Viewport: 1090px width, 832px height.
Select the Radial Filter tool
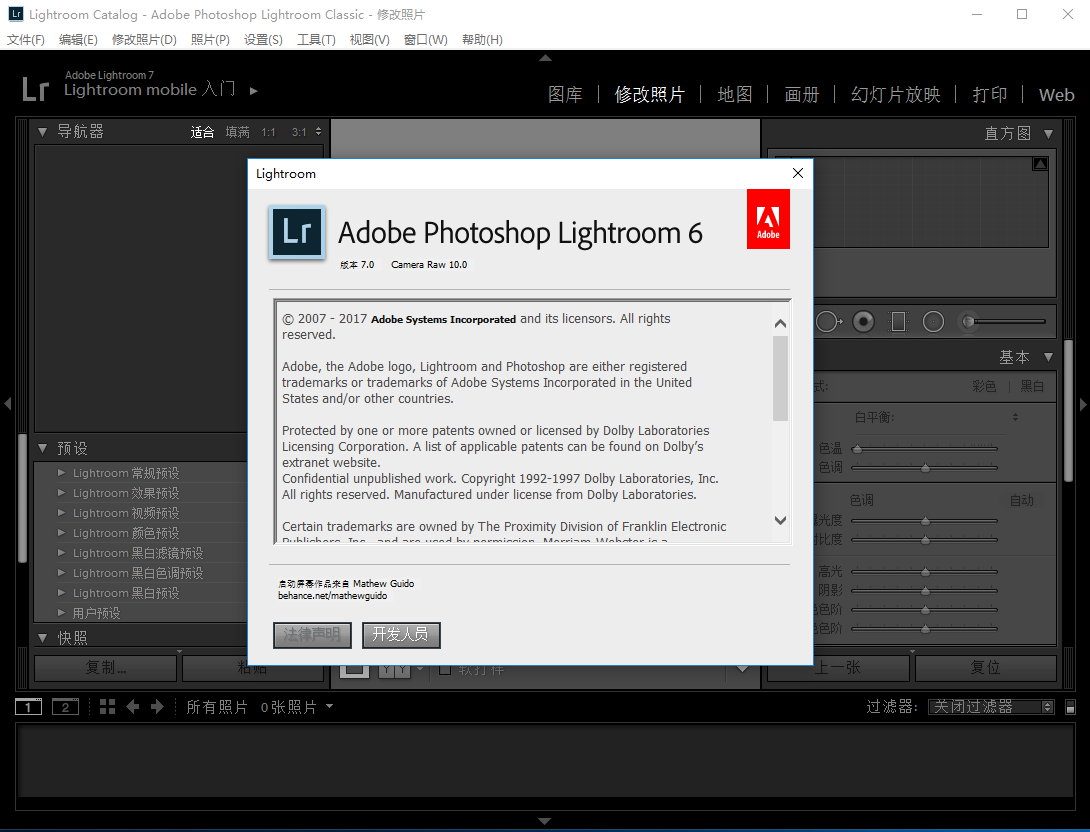coord(933,322)
